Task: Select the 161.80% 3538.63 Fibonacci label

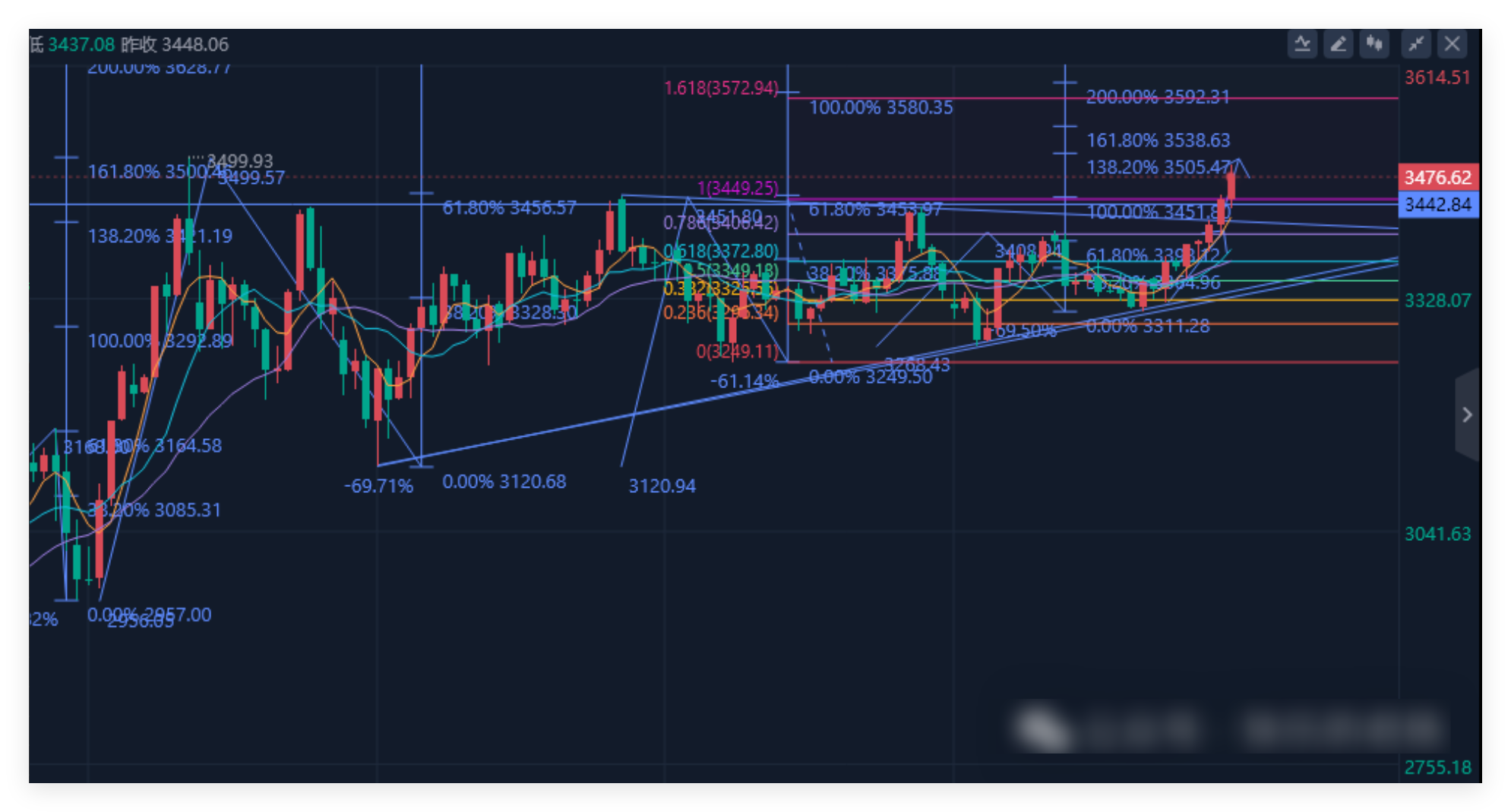Action: point(1158,141)
